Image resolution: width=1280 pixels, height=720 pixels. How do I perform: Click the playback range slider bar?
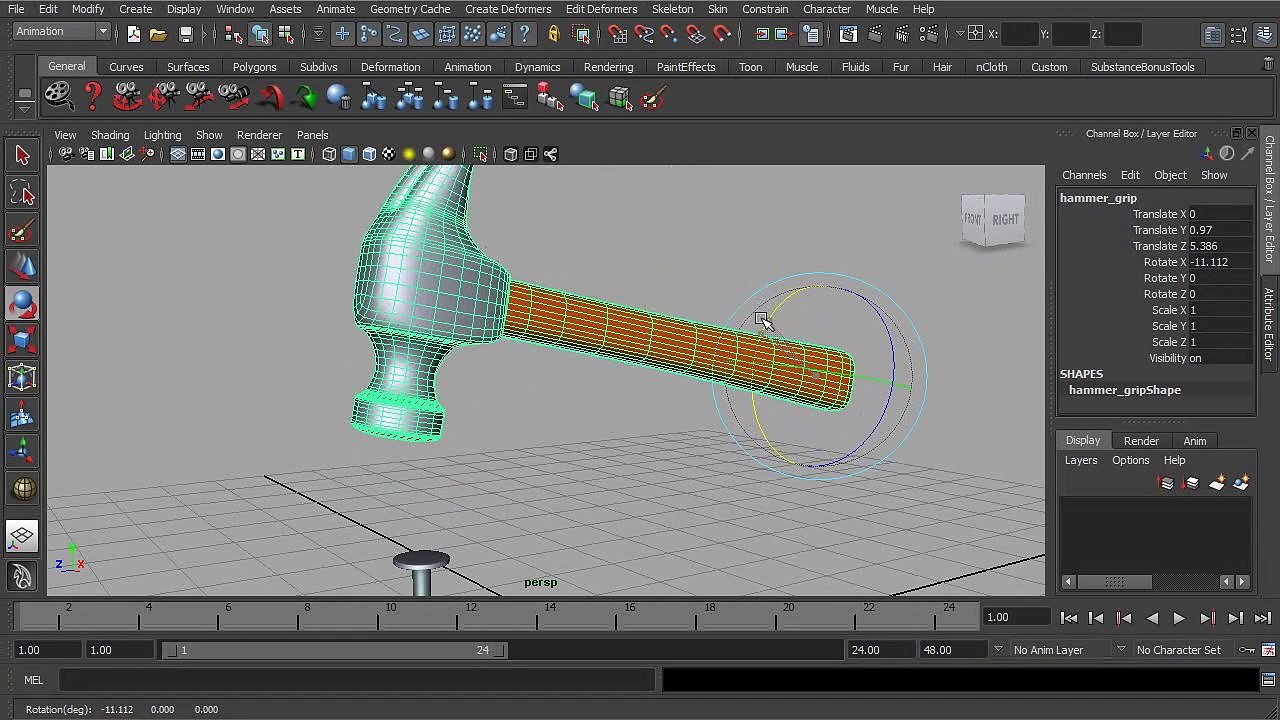335,650
